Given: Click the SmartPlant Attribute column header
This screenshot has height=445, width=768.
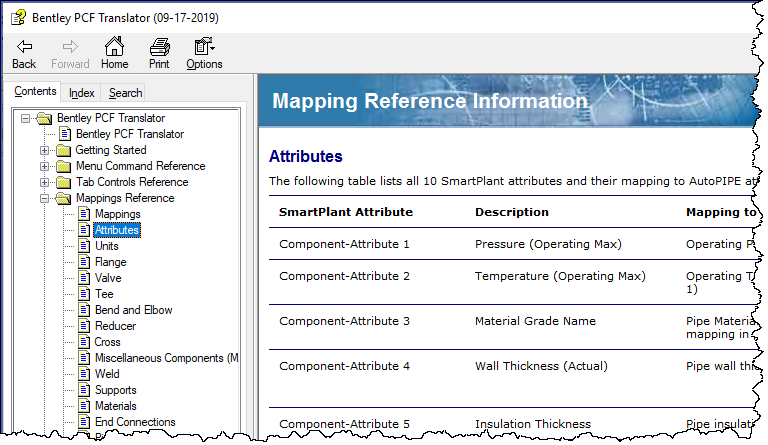Looking at the screenshot, I should (346, 212).
